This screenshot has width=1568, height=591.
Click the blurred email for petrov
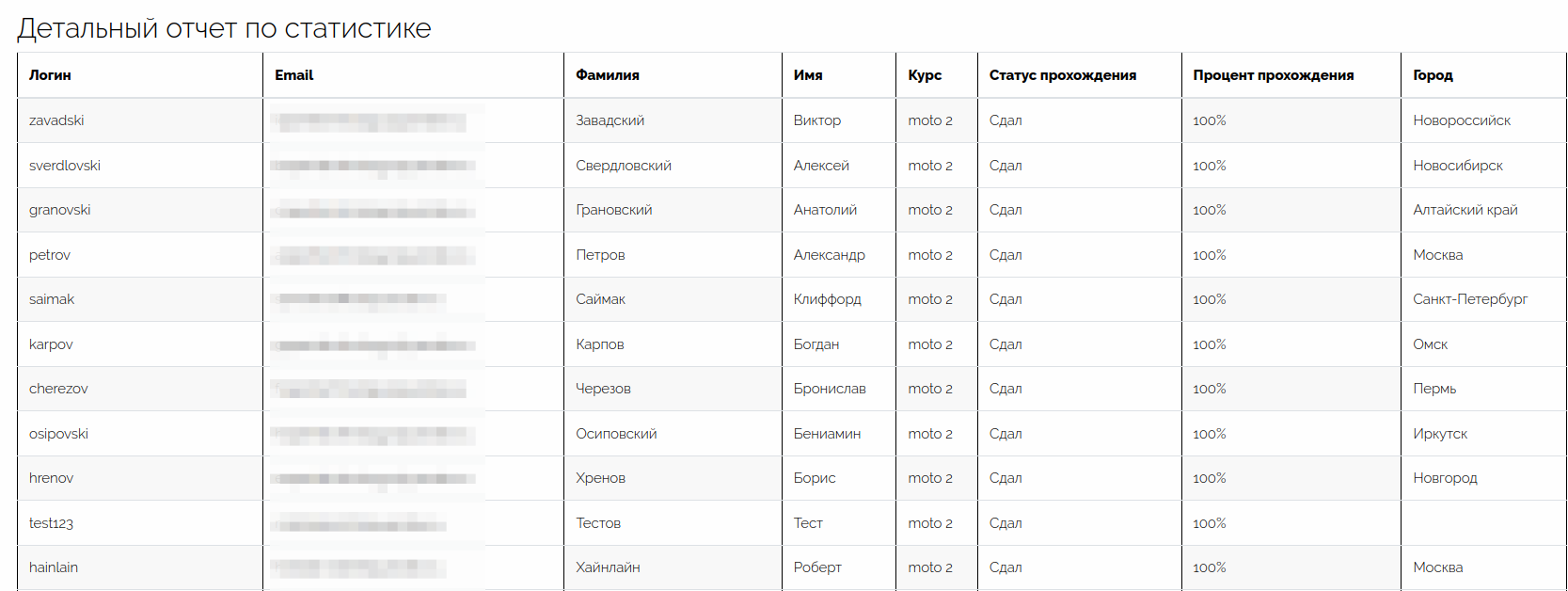(x=372, y=255)
